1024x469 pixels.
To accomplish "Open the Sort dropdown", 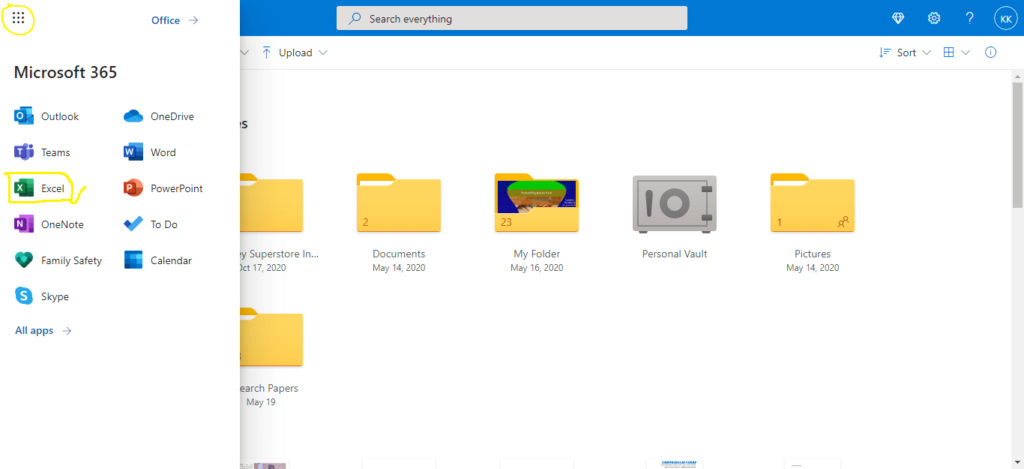I will point(905,52).
